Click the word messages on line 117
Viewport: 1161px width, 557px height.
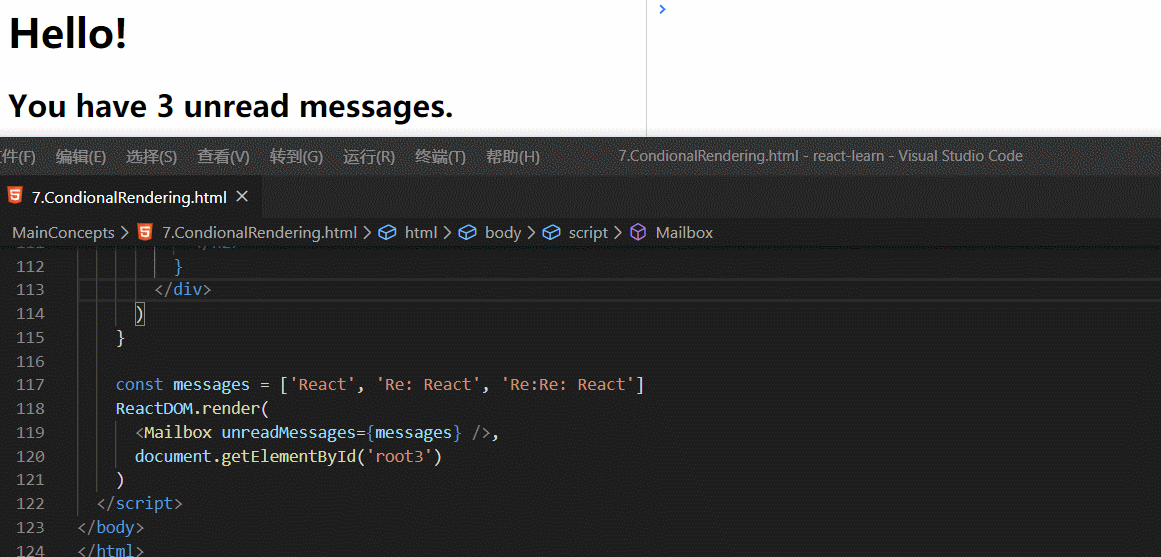pyautogui.click(x=211, y=384)
